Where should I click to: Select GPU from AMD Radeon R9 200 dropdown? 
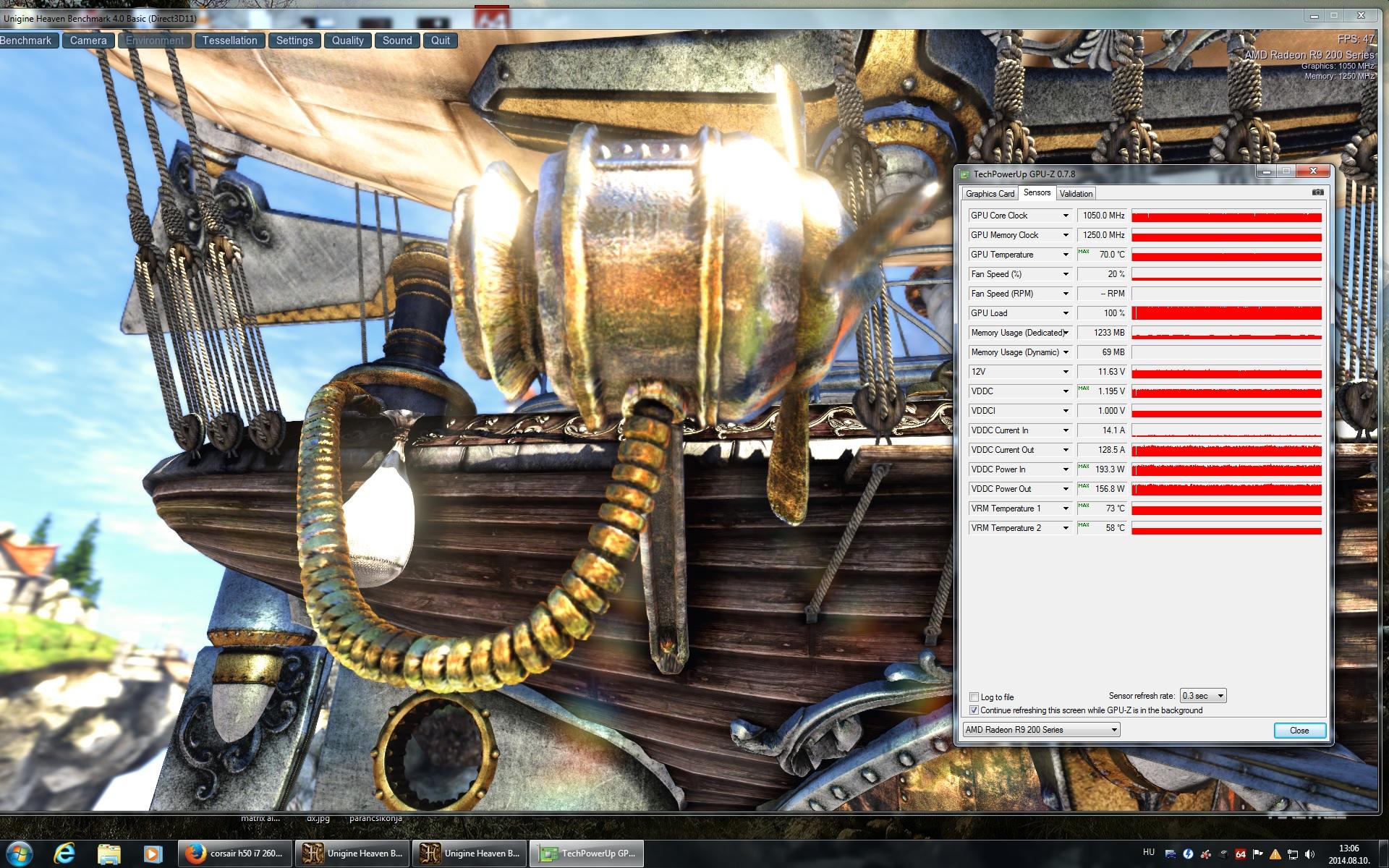[x=1041, y=730]
